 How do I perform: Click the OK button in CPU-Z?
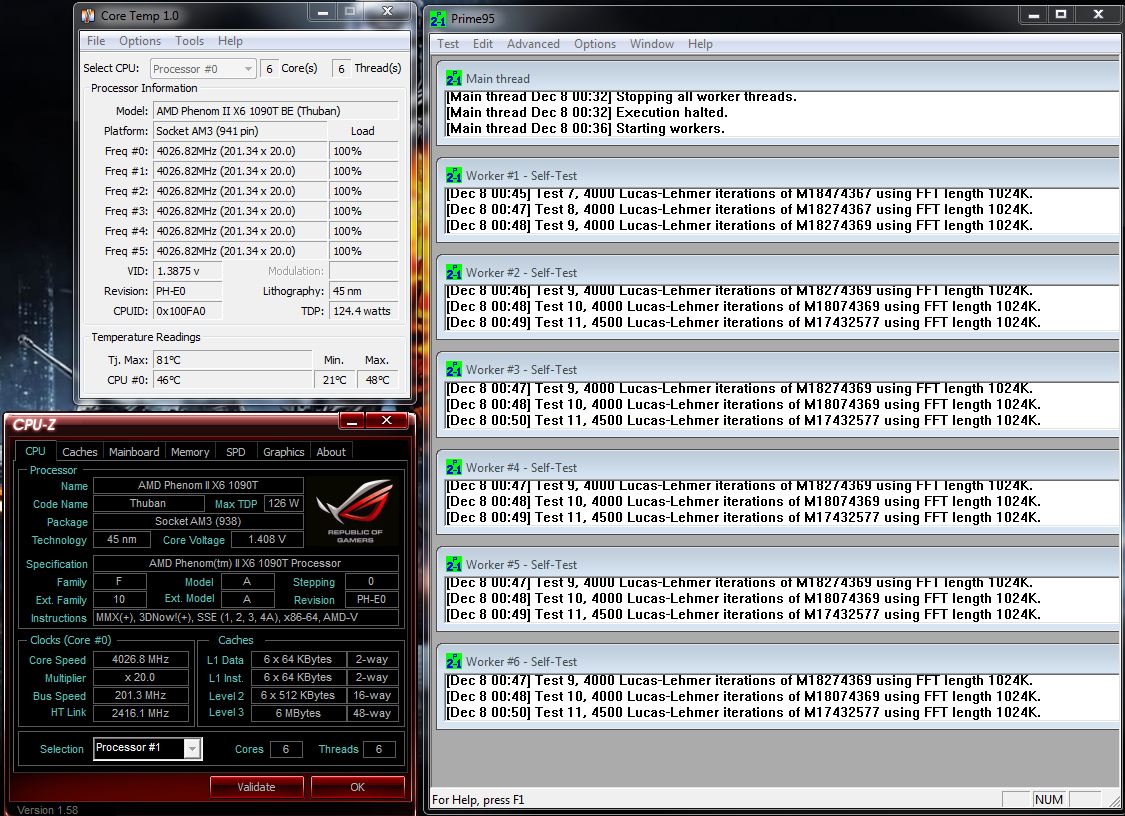pyautogui.click(x=357, y=787)
